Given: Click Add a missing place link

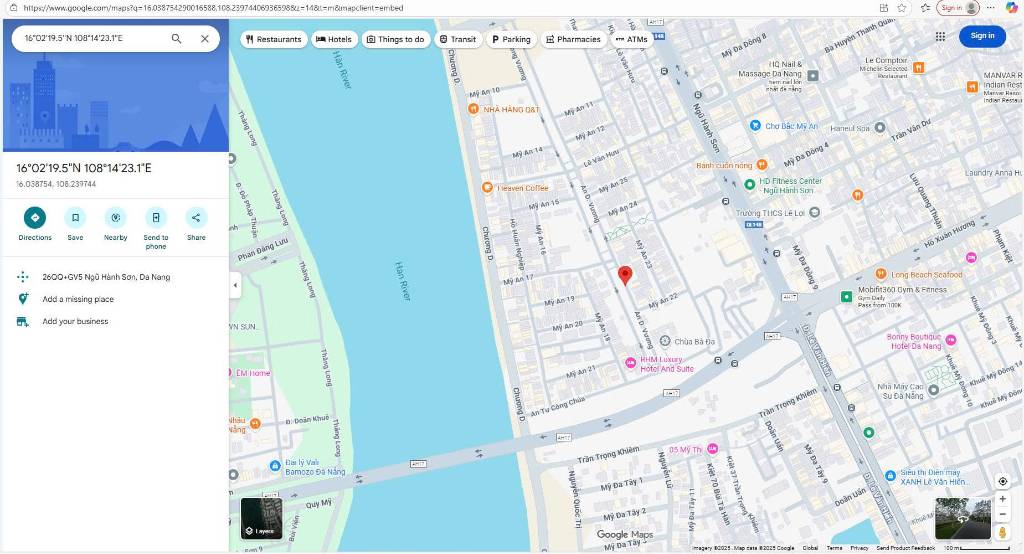Looking at the screenshot, I should [x=78, y=299].
